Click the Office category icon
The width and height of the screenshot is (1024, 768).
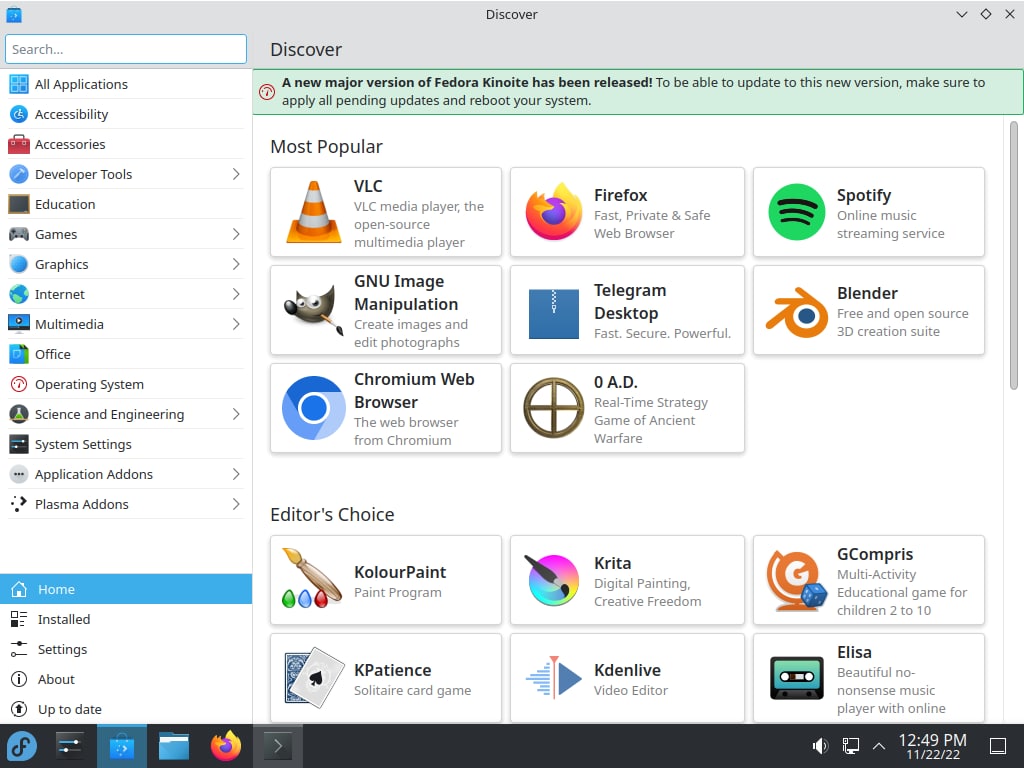click(x=18, y=354)
